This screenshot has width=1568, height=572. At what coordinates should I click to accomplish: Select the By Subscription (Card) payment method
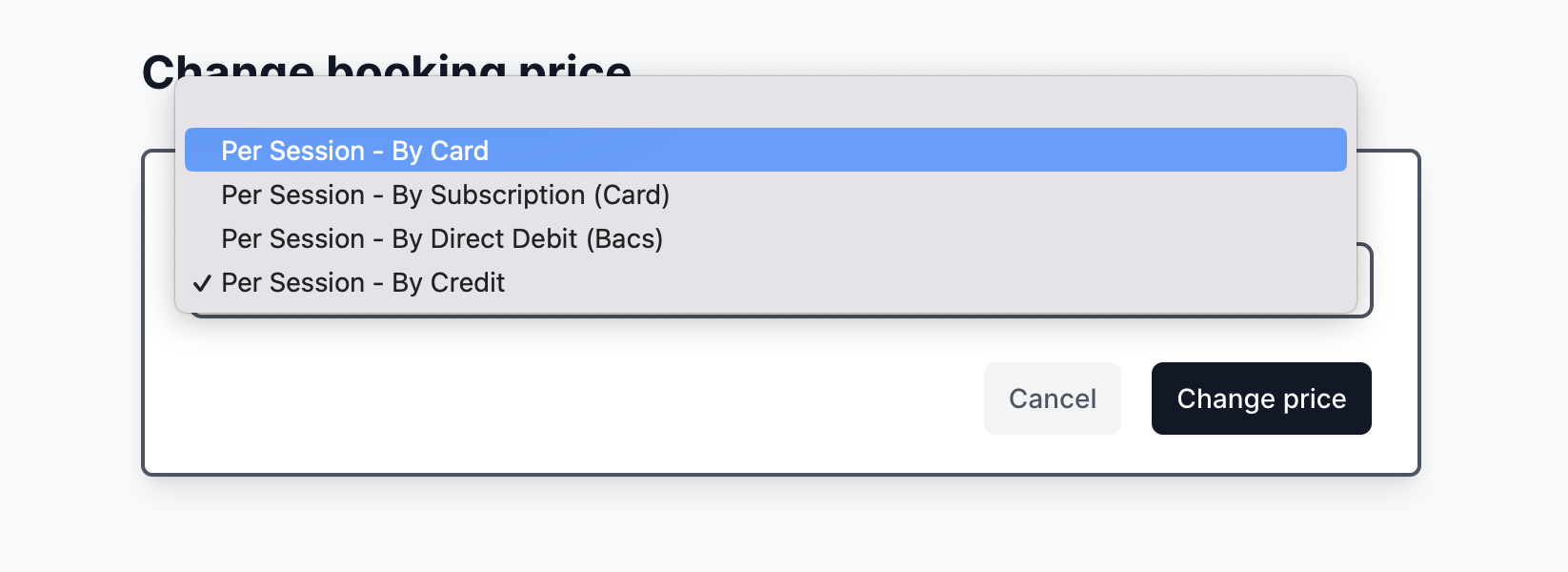coord(445,194)
